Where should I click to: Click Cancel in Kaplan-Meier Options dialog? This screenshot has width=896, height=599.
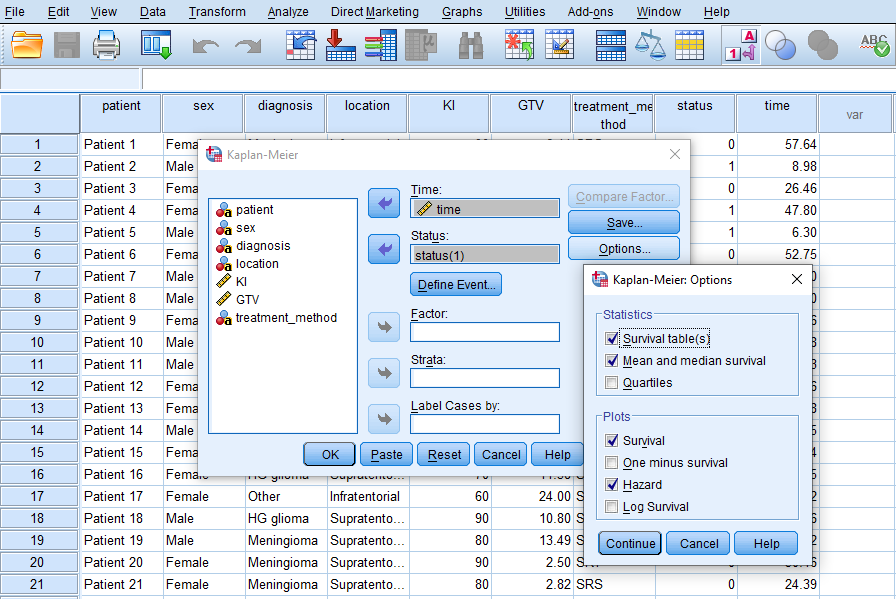point(698,544)
